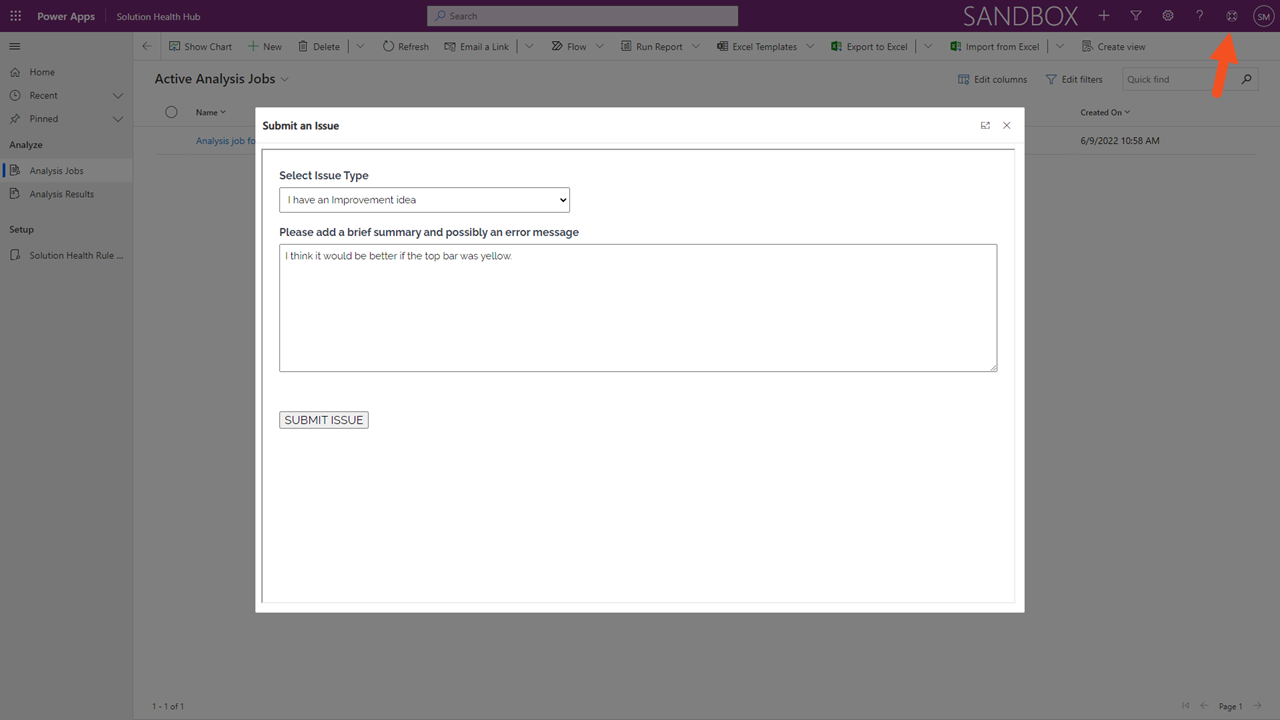Click Edit columns button
Image resolution: width=1280 pixels, height=720 pixels.
coord(992,79)
